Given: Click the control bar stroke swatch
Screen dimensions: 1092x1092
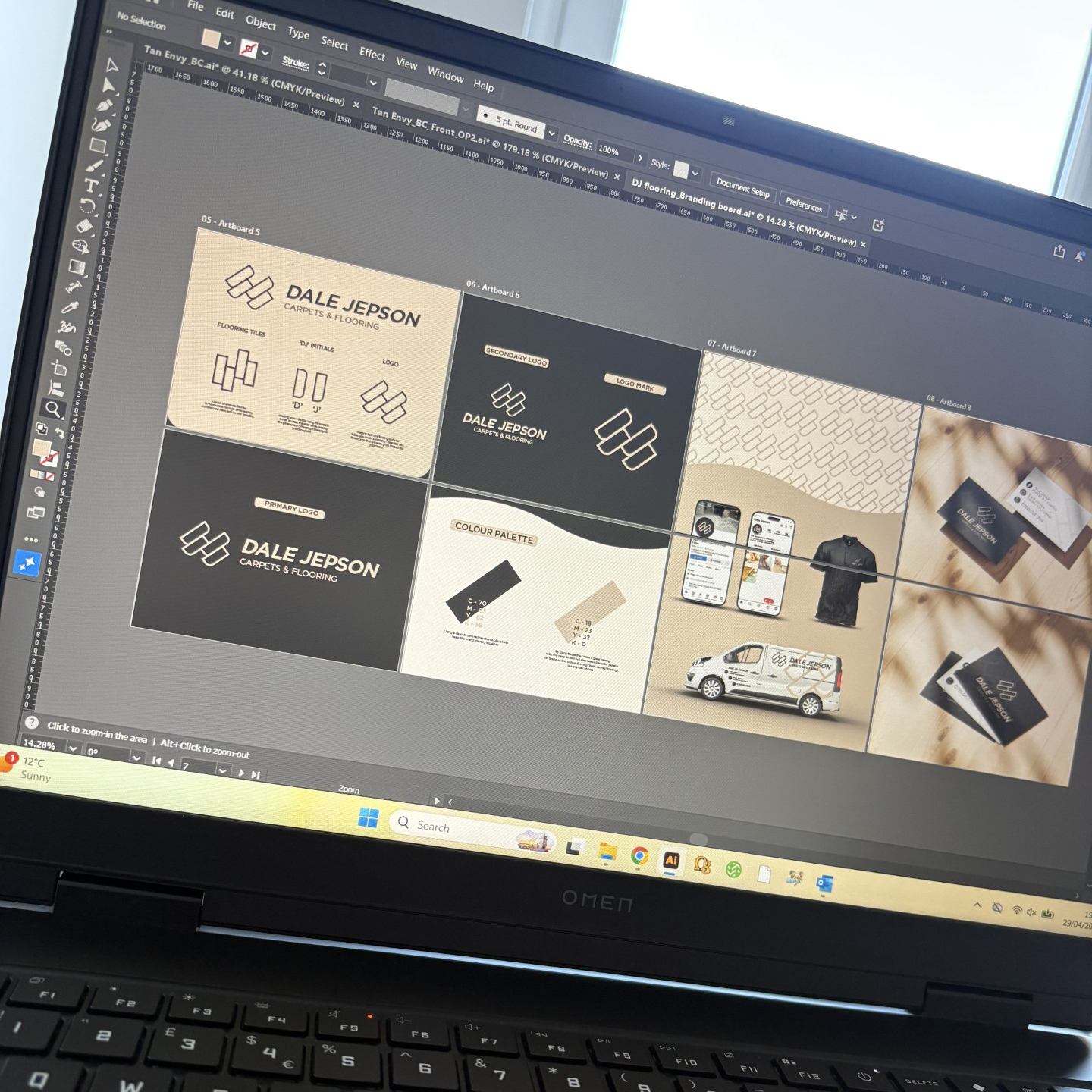Looking at the screenshot, I should 248,49.
